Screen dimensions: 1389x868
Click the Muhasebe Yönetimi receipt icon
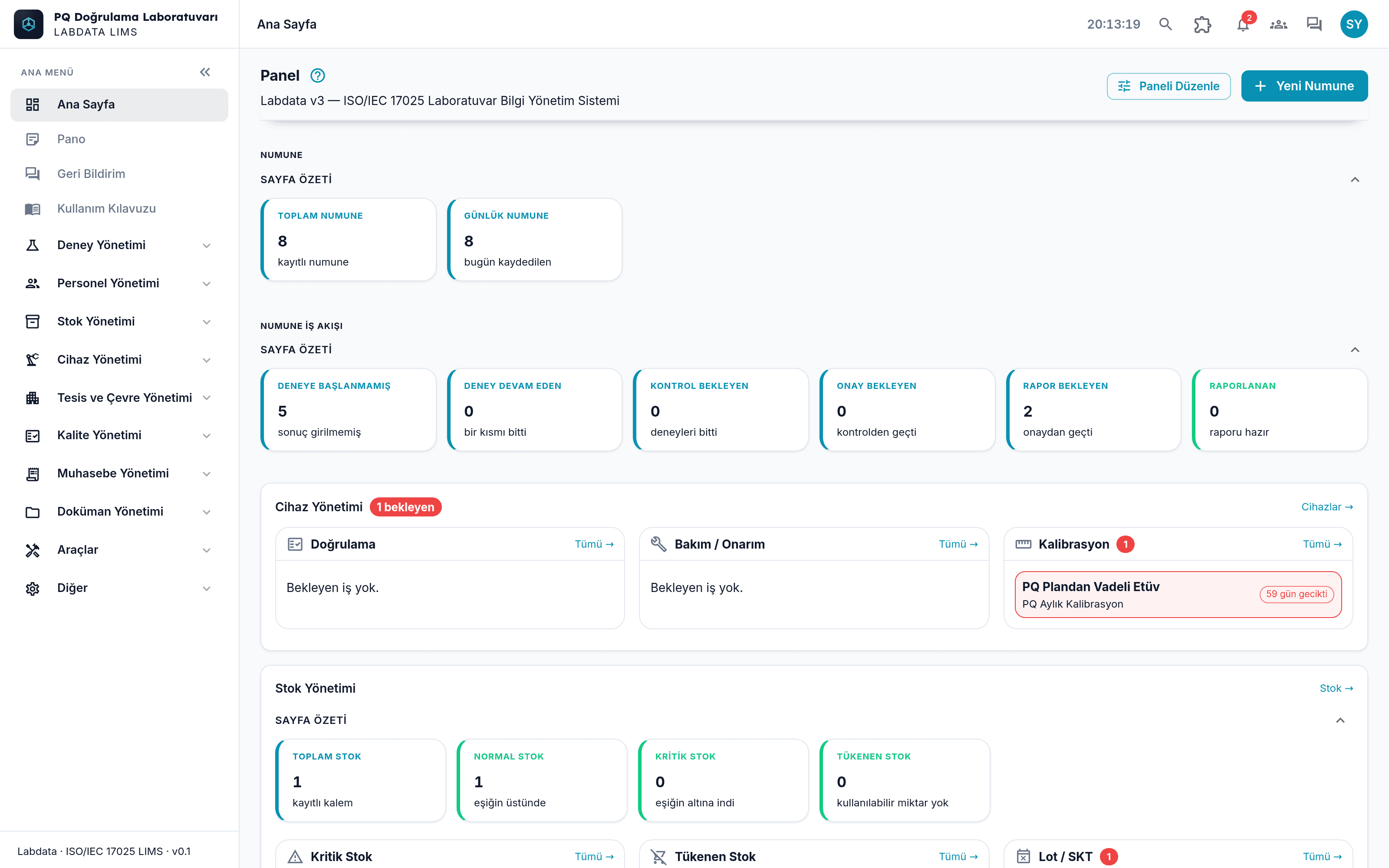click(33, 473)
